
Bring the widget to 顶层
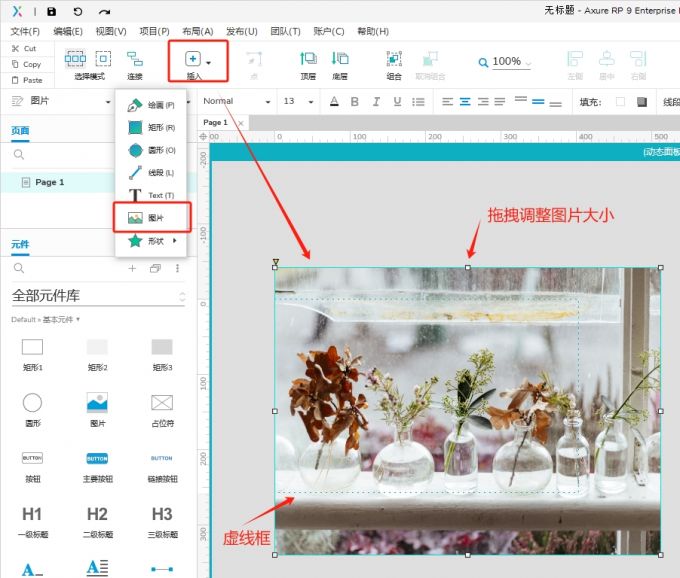point(308,64)
